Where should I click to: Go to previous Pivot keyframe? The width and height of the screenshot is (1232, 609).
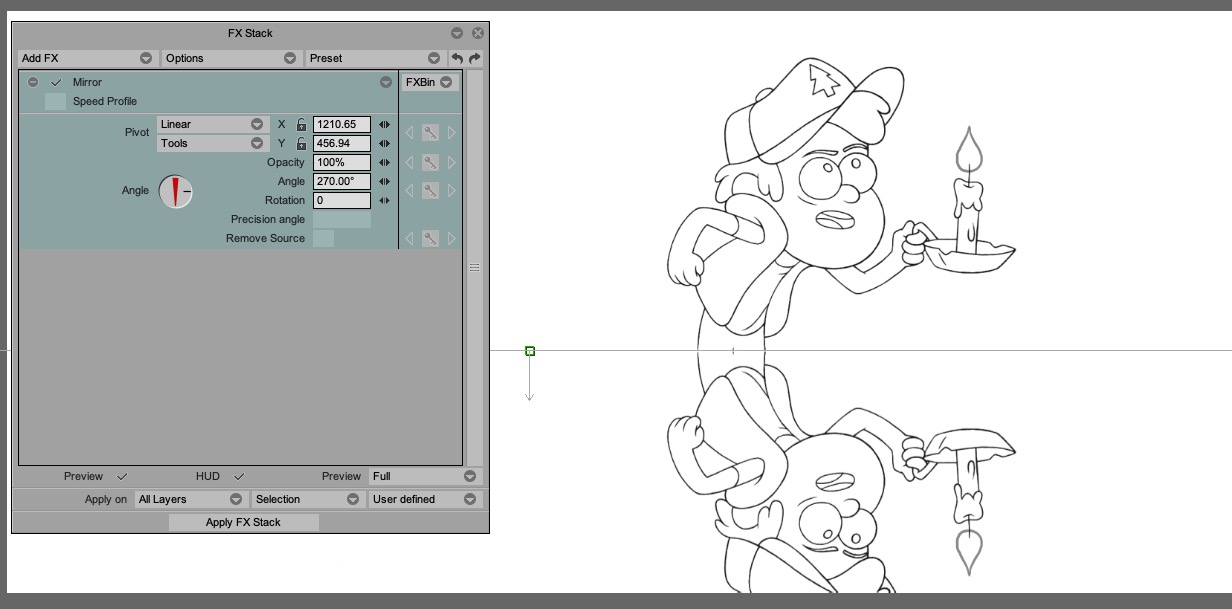click(409, 133)
